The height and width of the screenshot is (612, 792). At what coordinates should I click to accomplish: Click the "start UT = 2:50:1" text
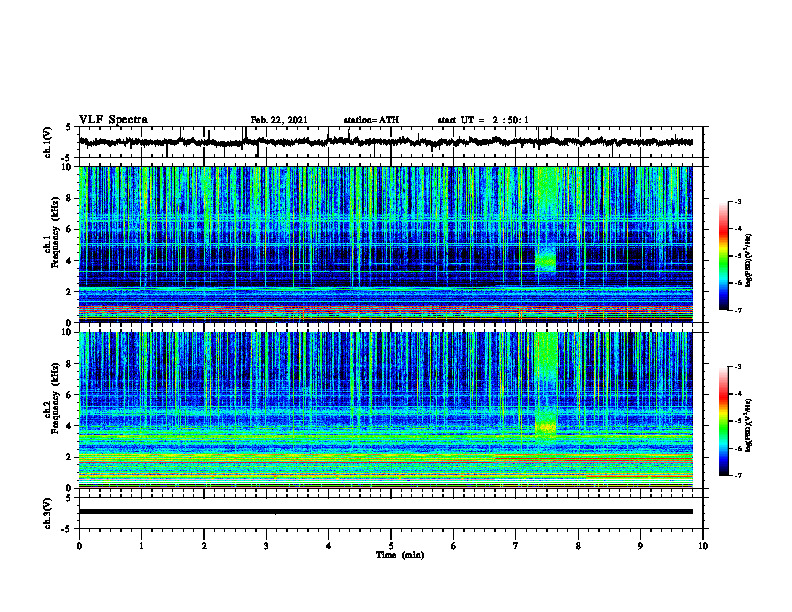[x=483, y=120]
